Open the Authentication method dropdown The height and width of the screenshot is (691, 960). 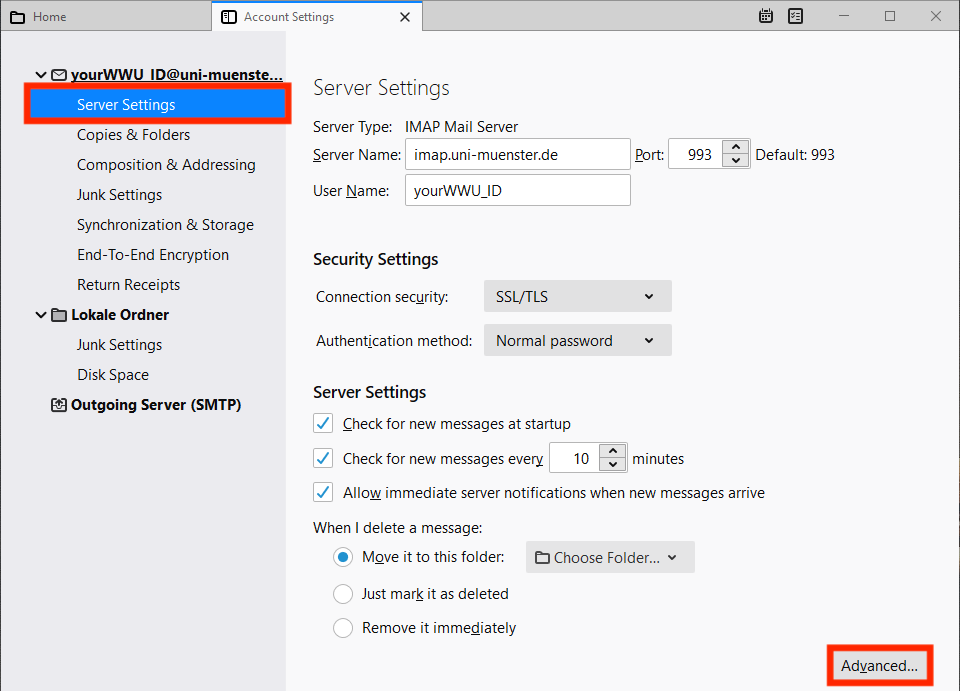point(577,341)
